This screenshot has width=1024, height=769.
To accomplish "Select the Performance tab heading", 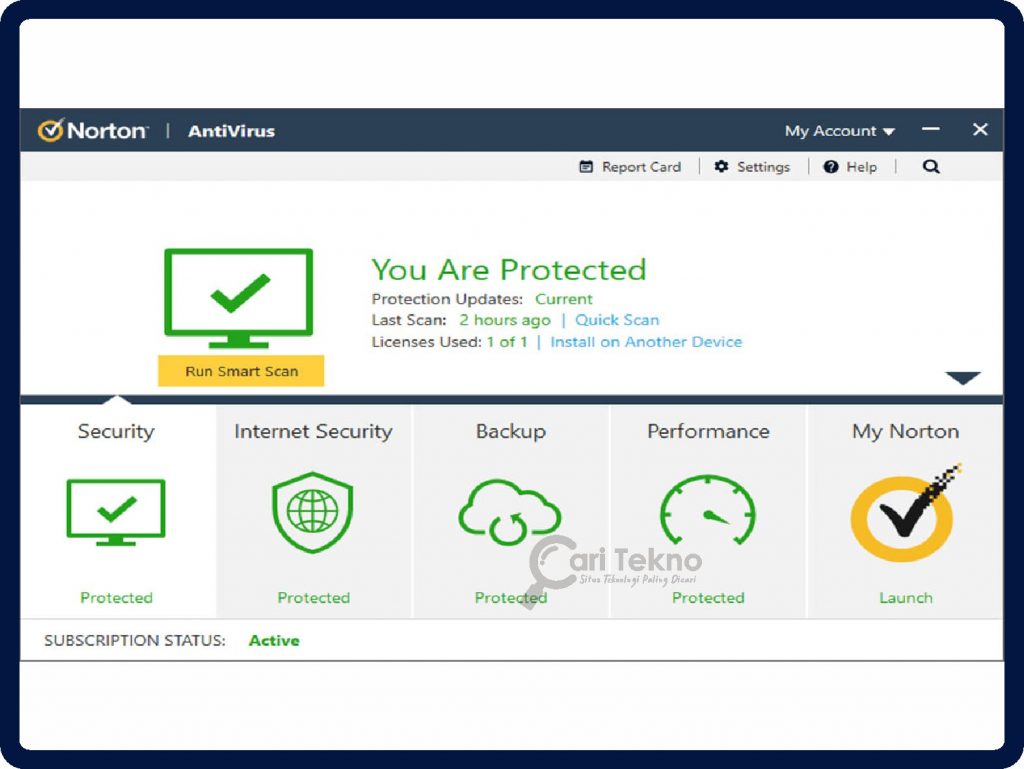I will point(708,432).
